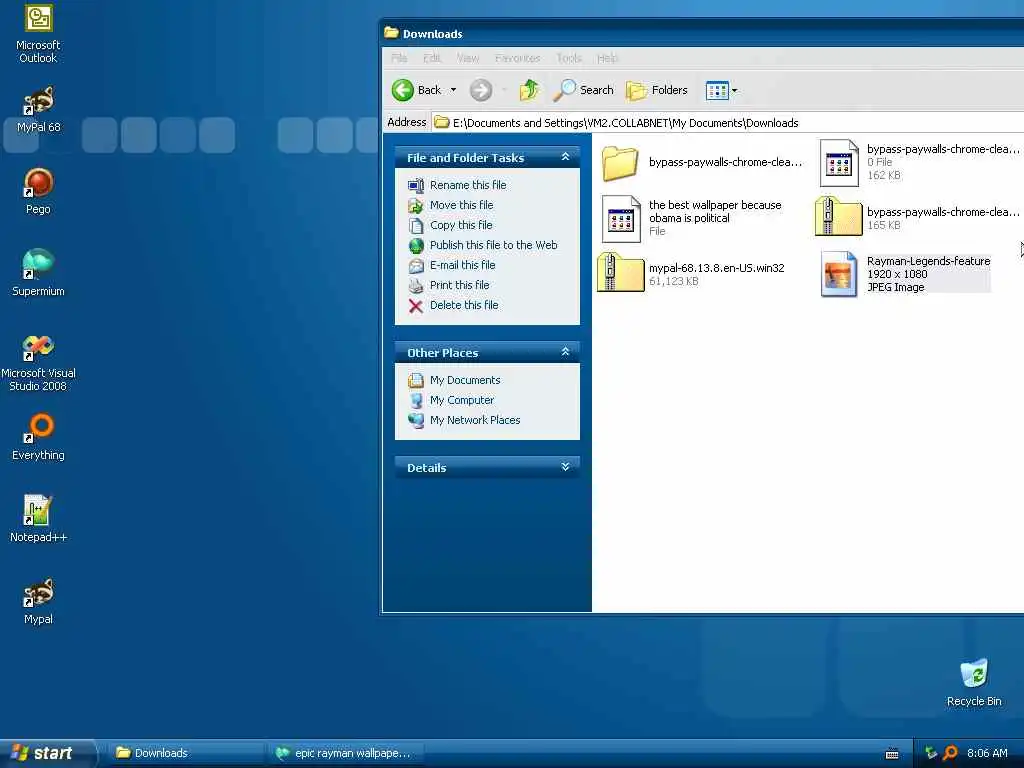Image resolution: width=1024 pixels, height=768 pixels.
Task: Click the Downloads window title bar
Action: tap(701, 33)
